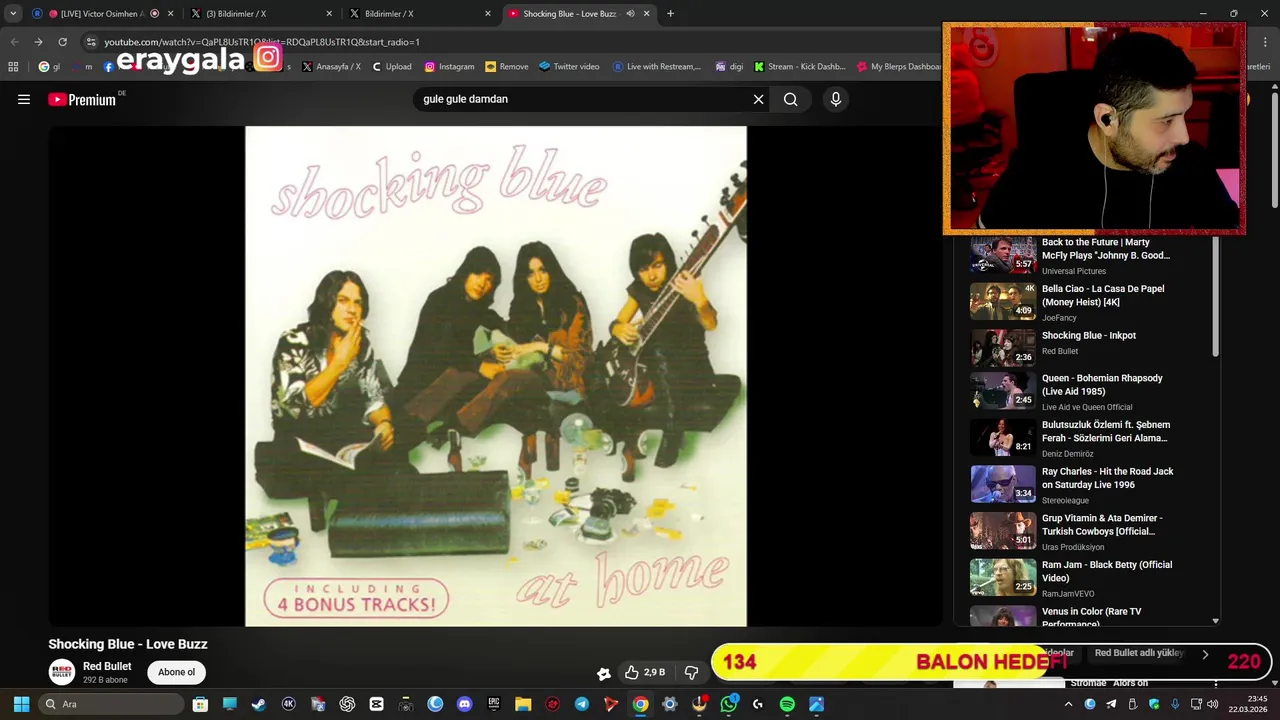Open Instagram bookmark
Screen dimensions: 1280x720
point(449,67)
